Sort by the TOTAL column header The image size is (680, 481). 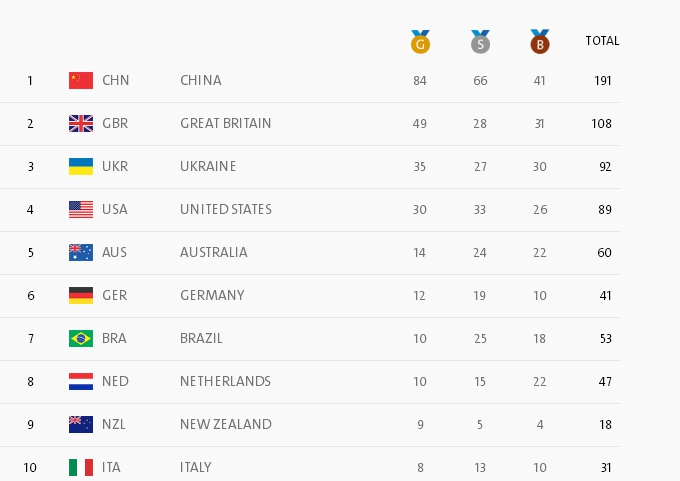click(x=602, y=41)
